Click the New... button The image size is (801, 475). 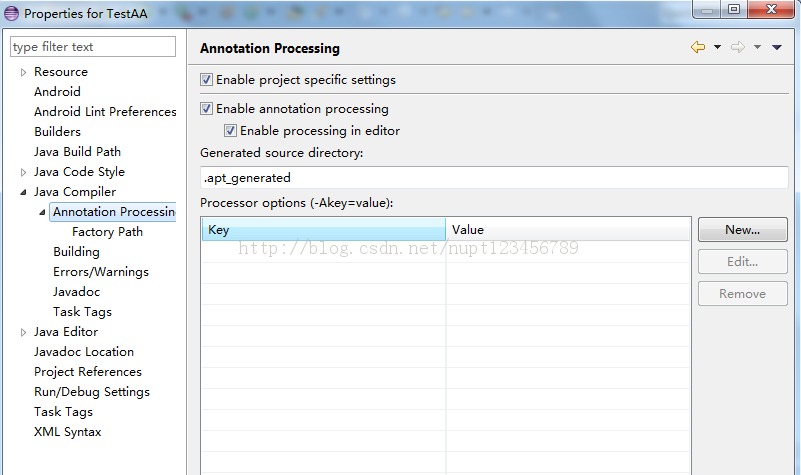click(743, 230)
